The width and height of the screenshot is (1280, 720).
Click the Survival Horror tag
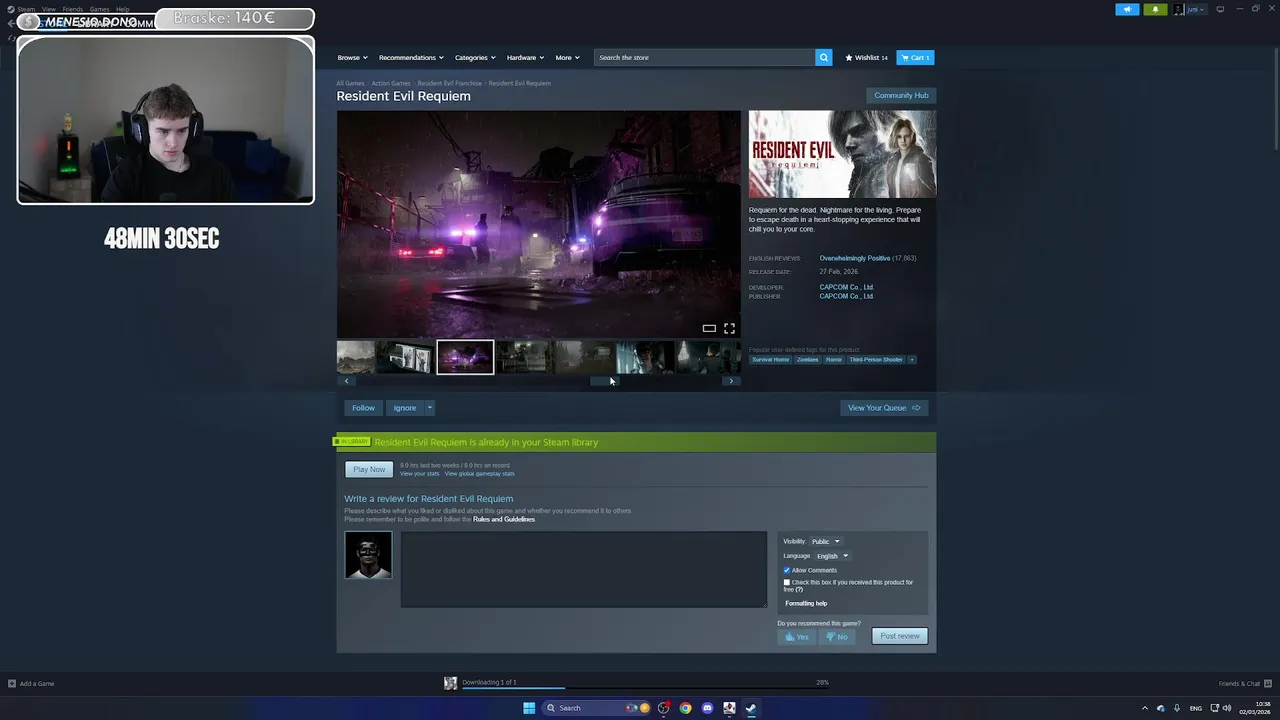tap(771, 359)
